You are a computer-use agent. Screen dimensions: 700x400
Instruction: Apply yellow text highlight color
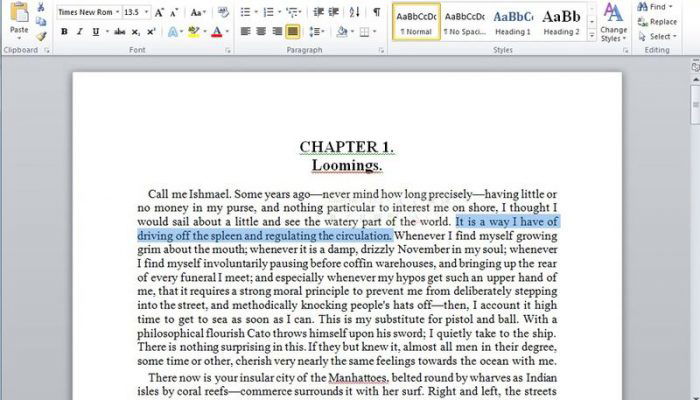pos(194,32)
